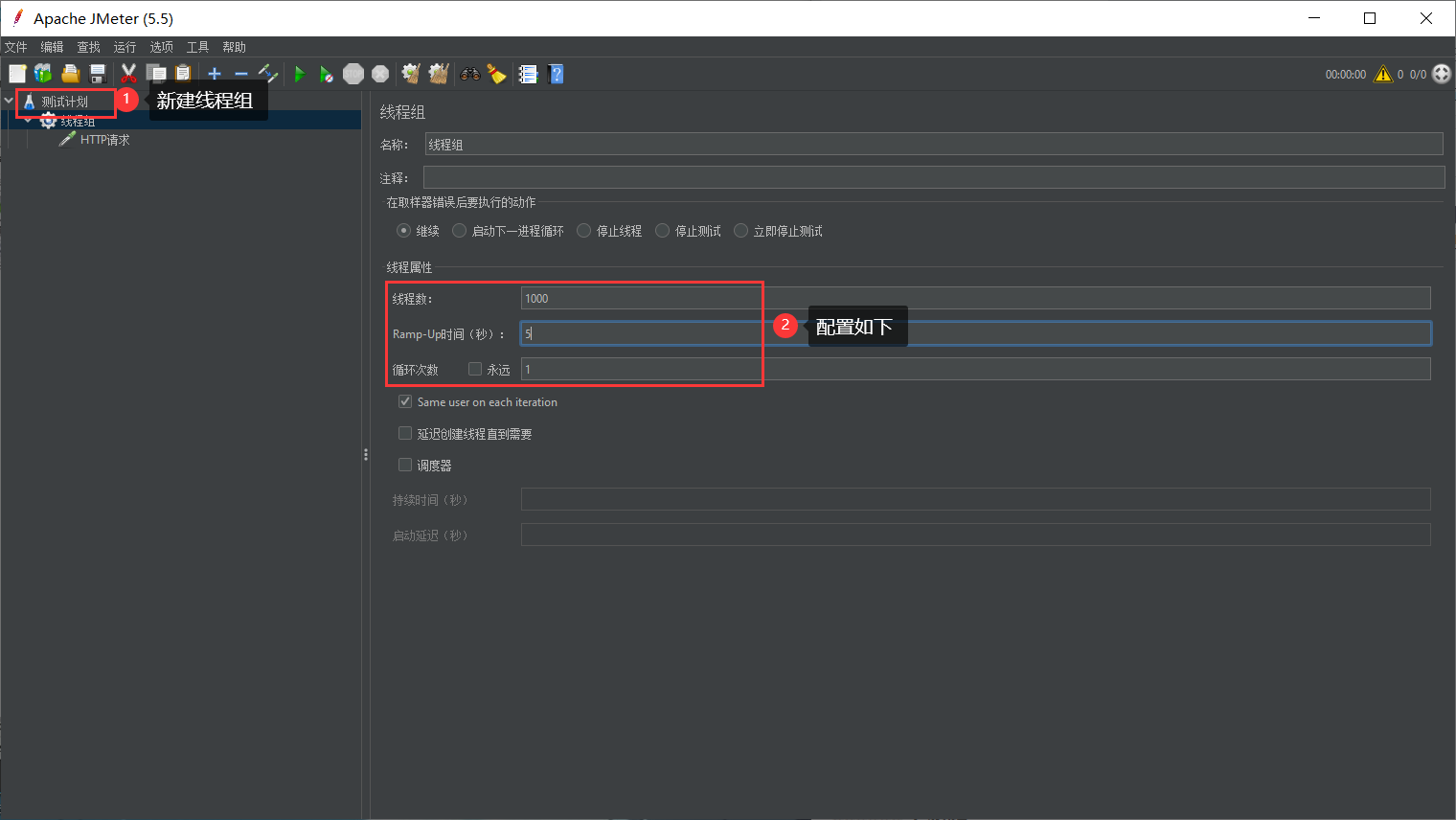
Task: Select the 继续 radio button
Action: (403, 230)
